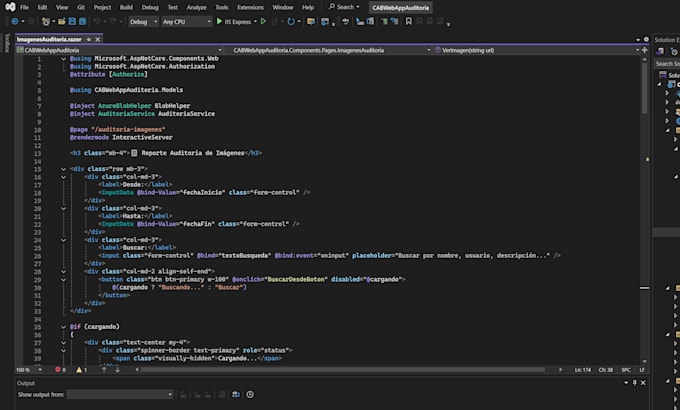
Task: Click the Open File folder icon
Action: [x=62, y=21]
